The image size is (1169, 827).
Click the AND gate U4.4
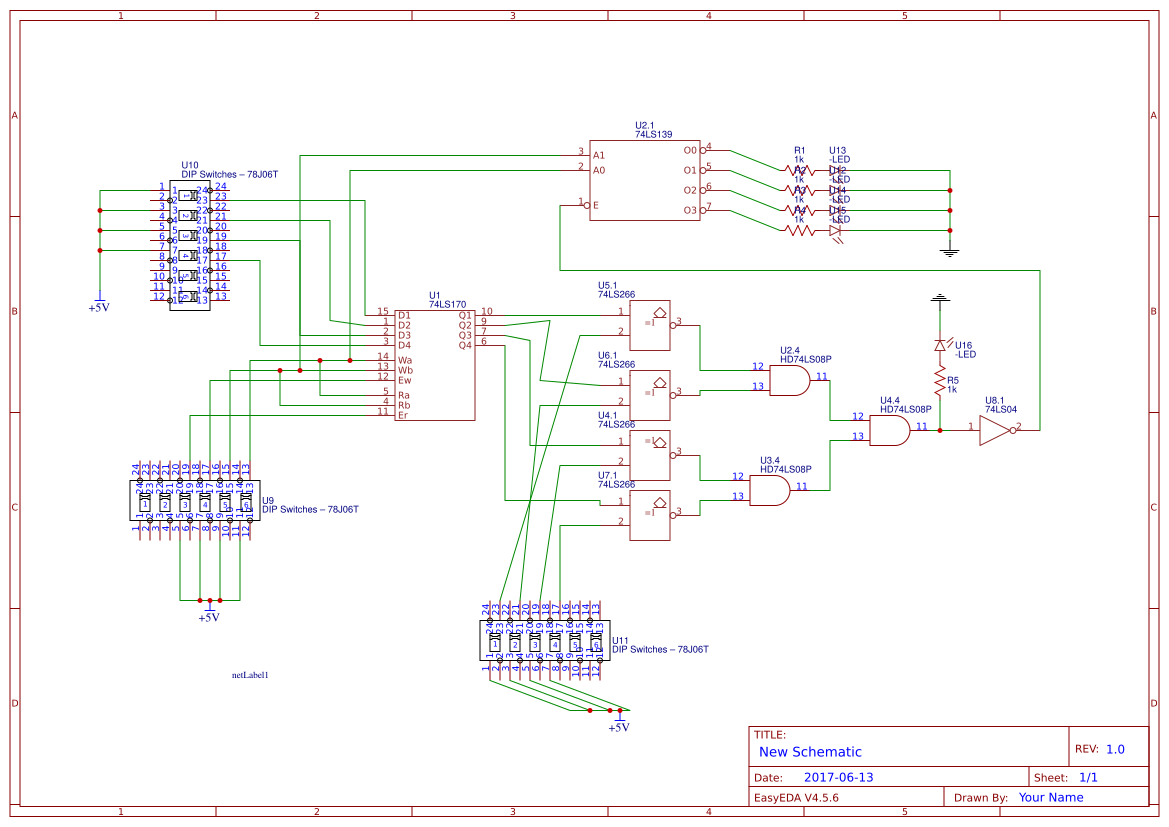click(x=890, y=428)
